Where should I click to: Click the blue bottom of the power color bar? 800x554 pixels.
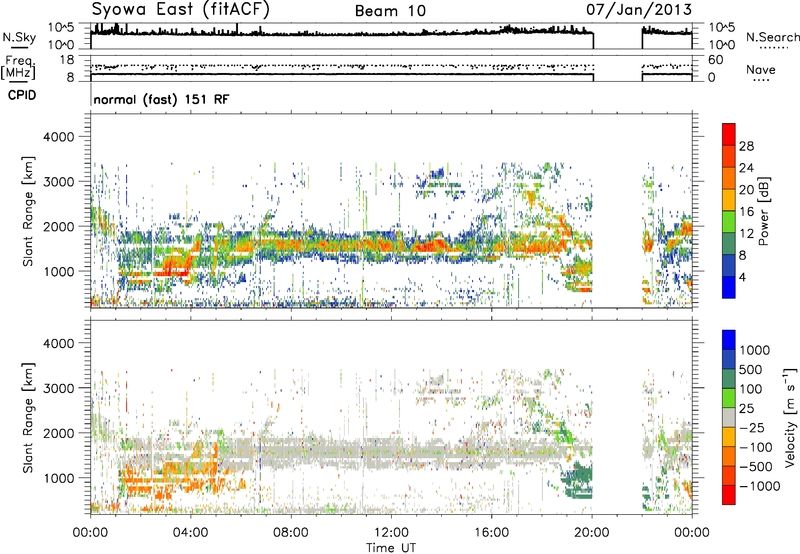[729, 287]
